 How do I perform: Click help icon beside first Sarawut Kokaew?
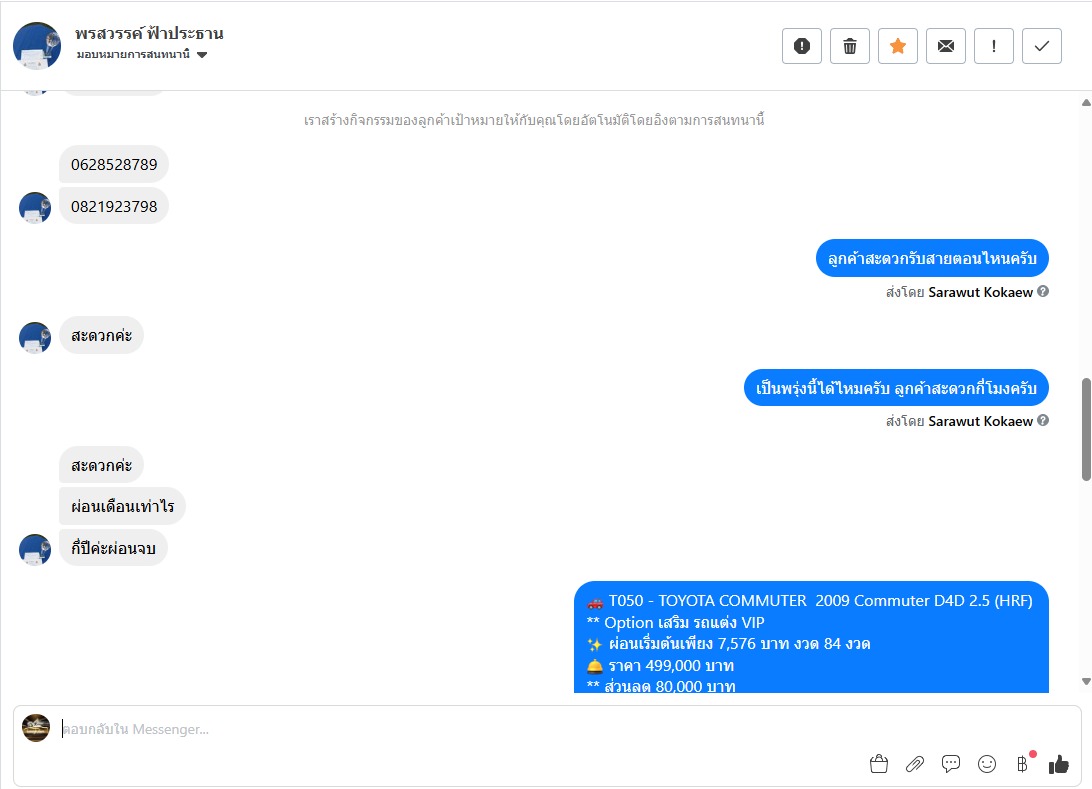point(1043,292)
